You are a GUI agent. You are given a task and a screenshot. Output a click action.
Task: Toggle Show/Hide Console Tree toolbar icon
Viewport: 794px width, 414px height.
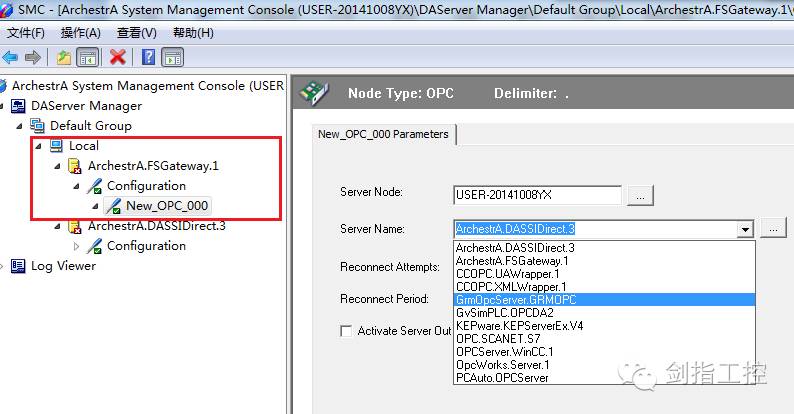pyautogui.click(x=87, y=57)
